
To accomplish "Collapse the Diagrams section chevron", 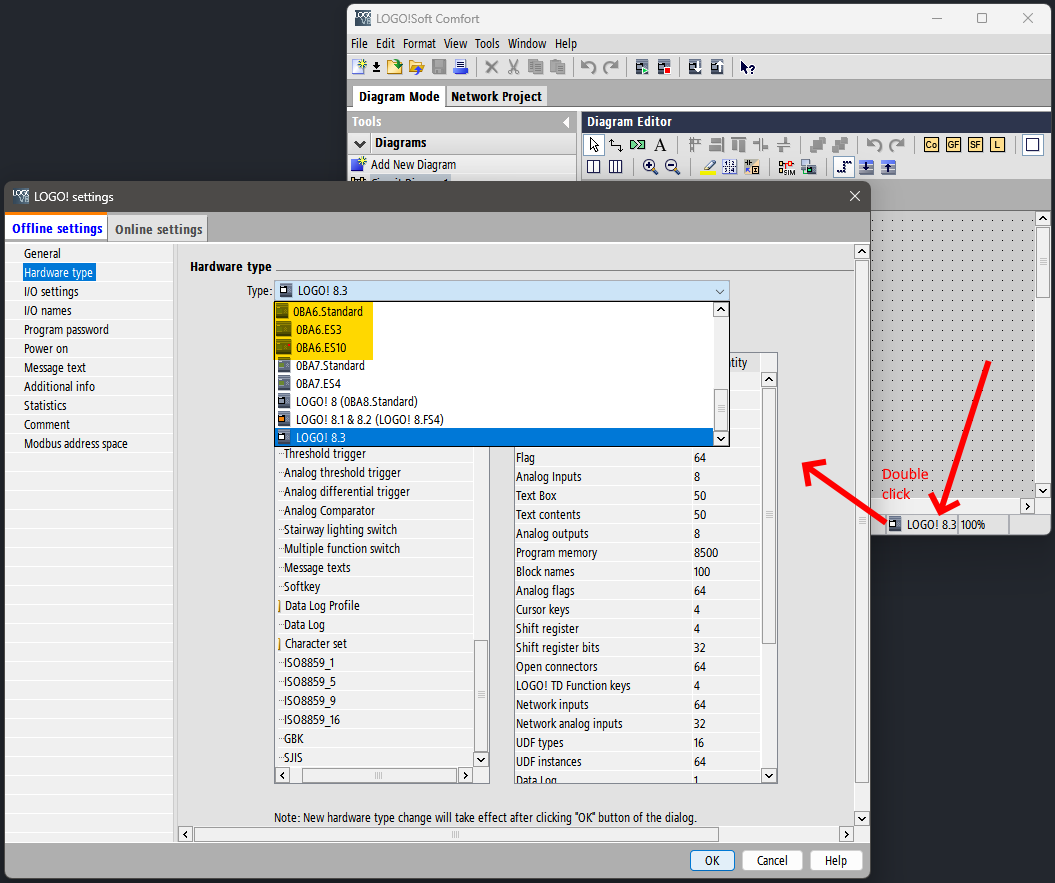I will tap(360, 144).
